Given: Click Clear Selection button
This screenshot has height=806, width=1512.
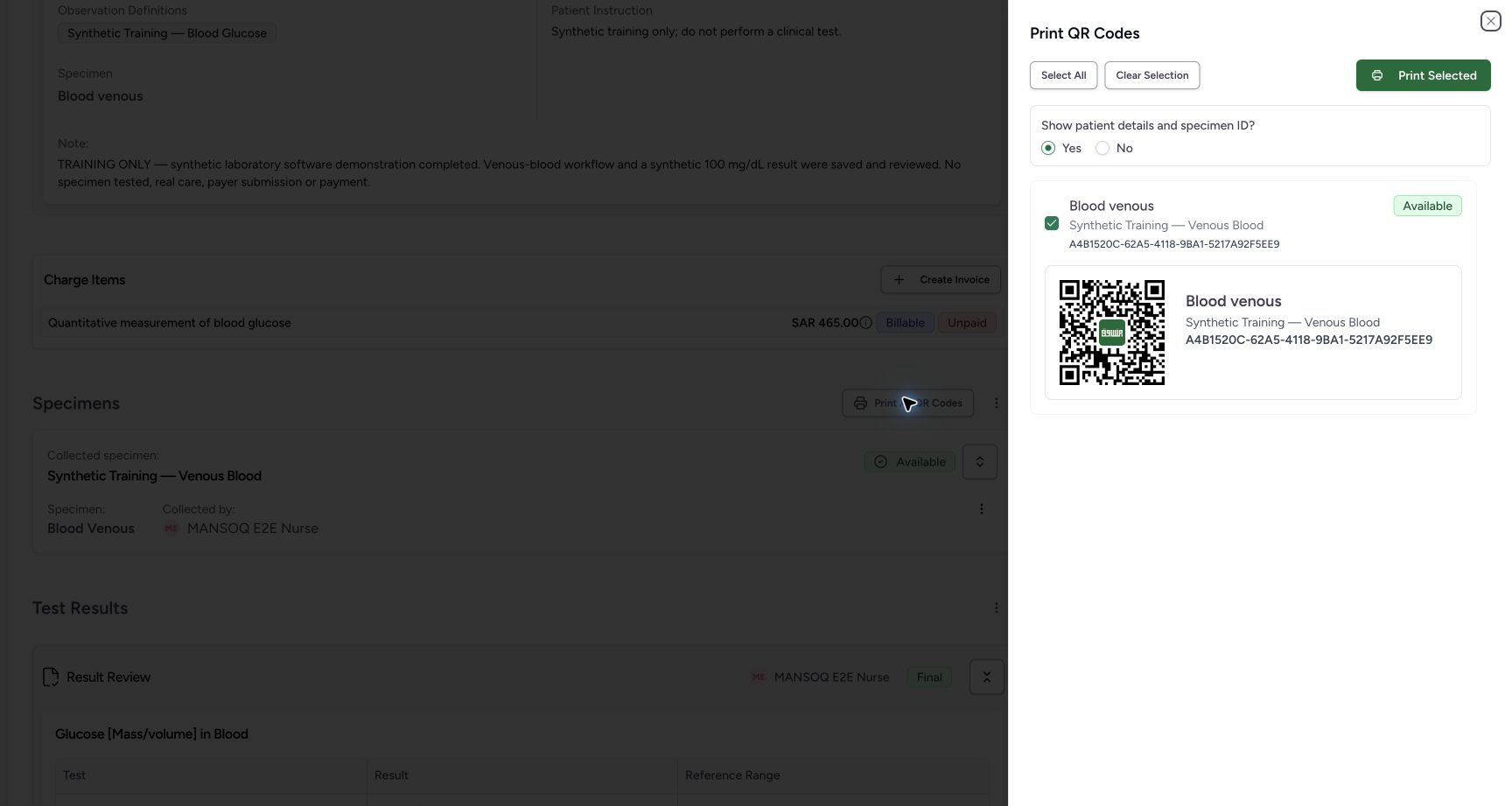Looking at the screenshot, I should point(1151,75).
